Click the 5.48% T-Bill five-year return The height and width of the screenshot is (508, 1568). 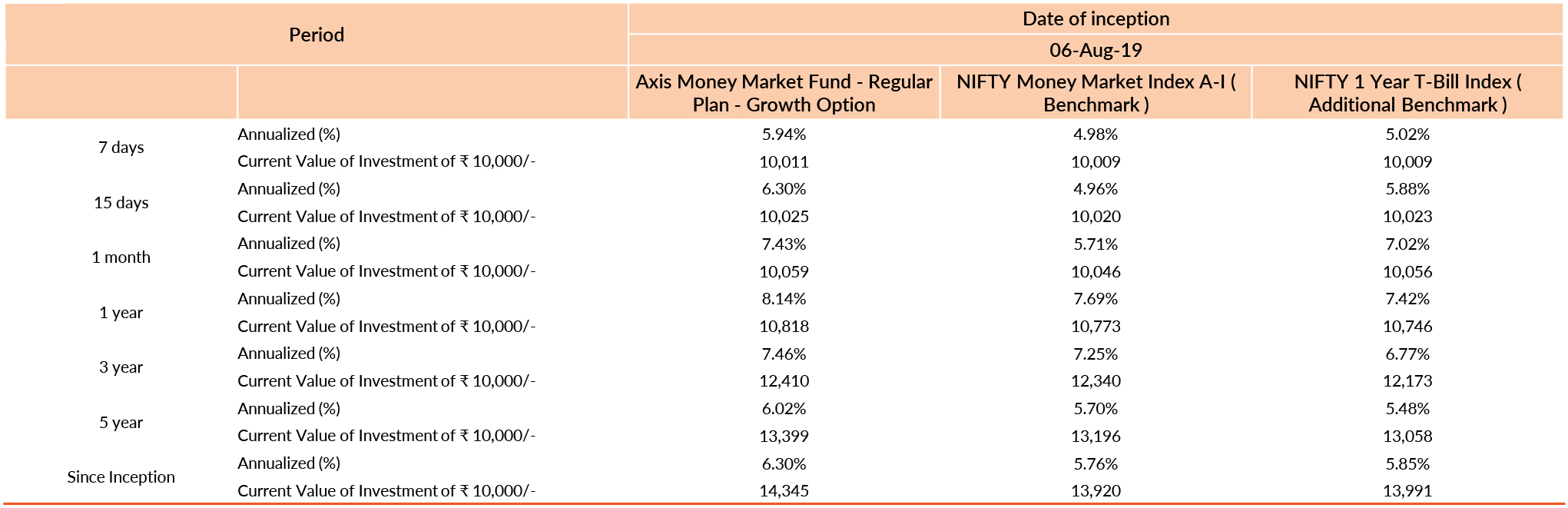1407,409
